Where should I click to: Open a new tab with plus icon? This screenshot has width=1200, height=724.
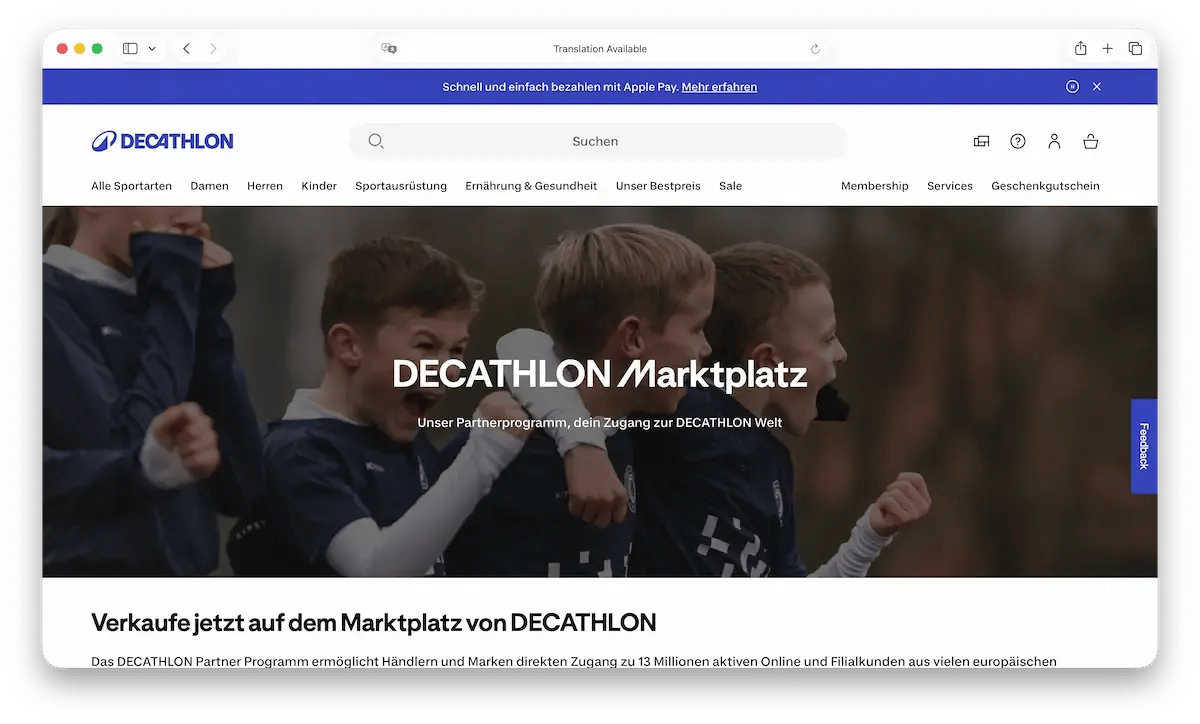click(x=1108, y=48)
